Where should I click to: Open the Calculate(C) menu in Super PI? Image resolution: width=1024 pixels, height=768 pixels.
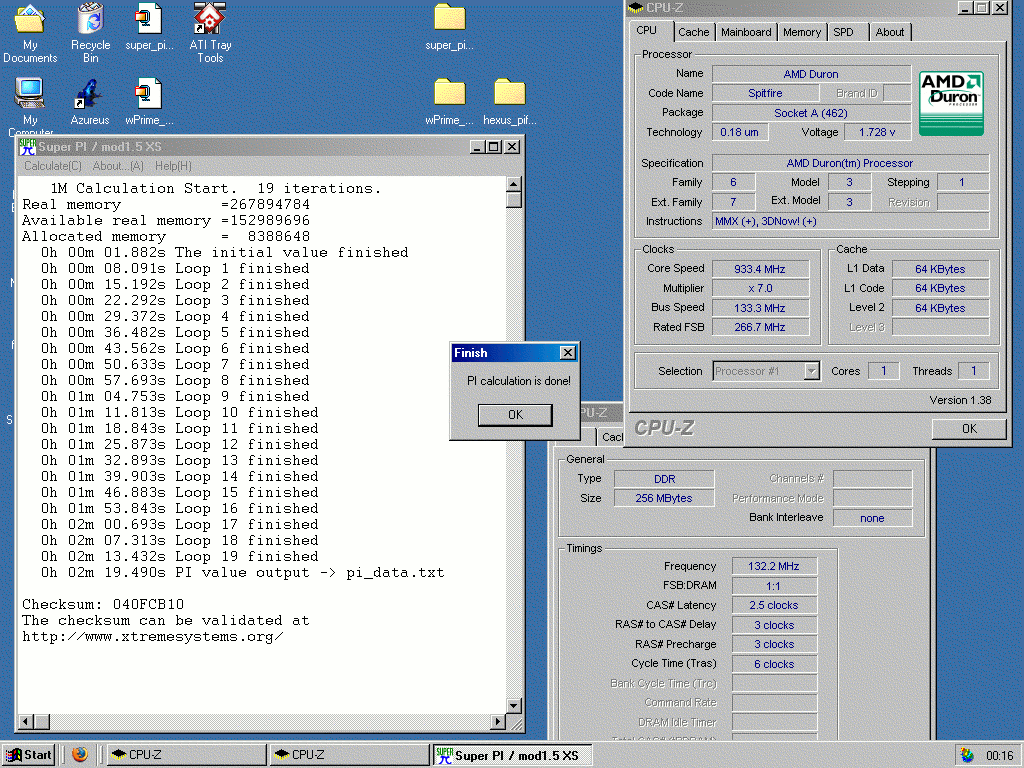53,166
